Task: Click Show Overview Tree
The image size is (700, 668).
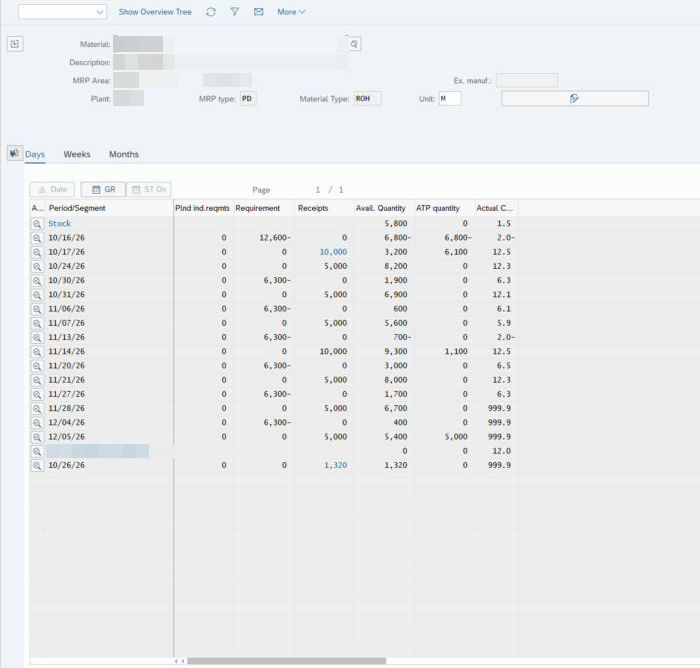Action: tap(155, 12)
